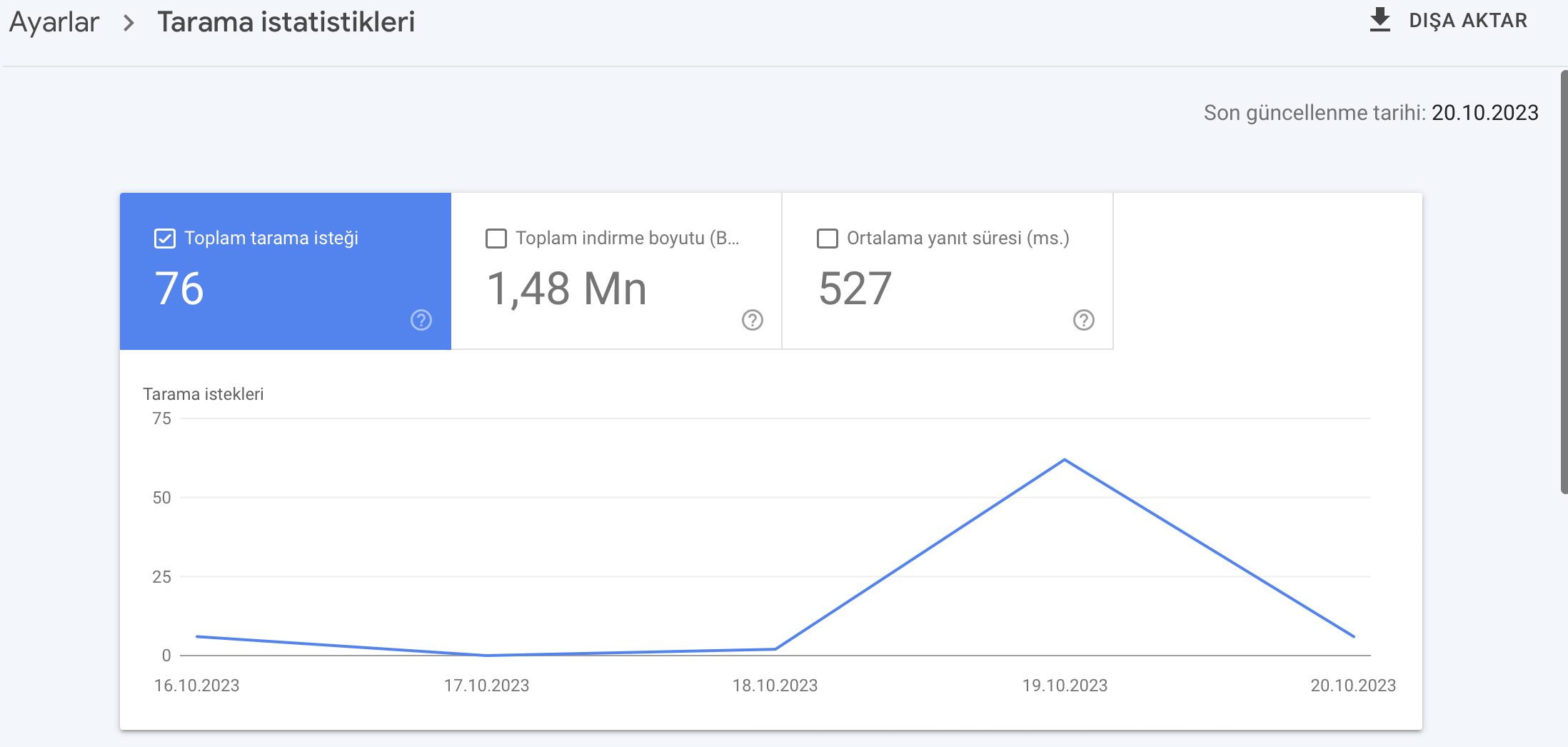Viewport: 1568px width, 747px height.
Task: Click the chart peak at 19.10.2023
Action: pos(1065,459)
